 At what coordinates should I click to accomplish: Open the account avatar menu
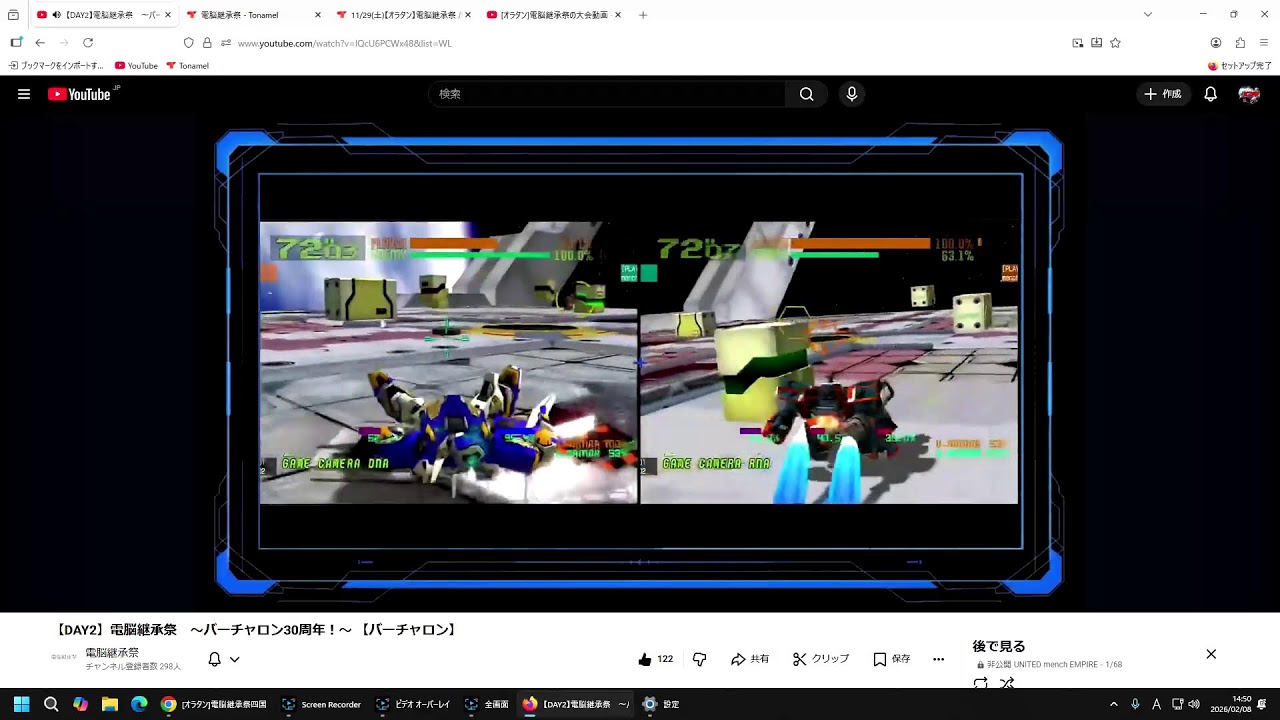(1249, 94)
